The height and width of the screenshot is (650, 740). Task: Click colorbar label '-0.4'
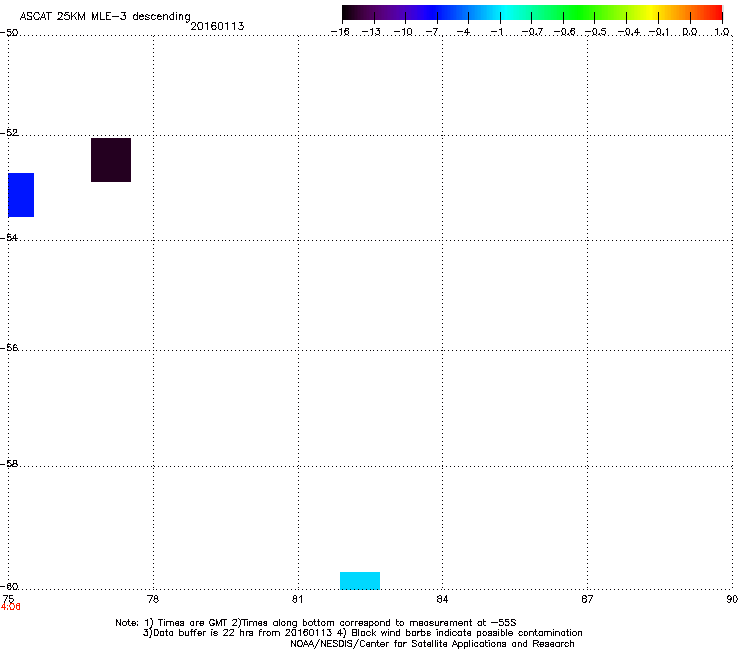629,32
